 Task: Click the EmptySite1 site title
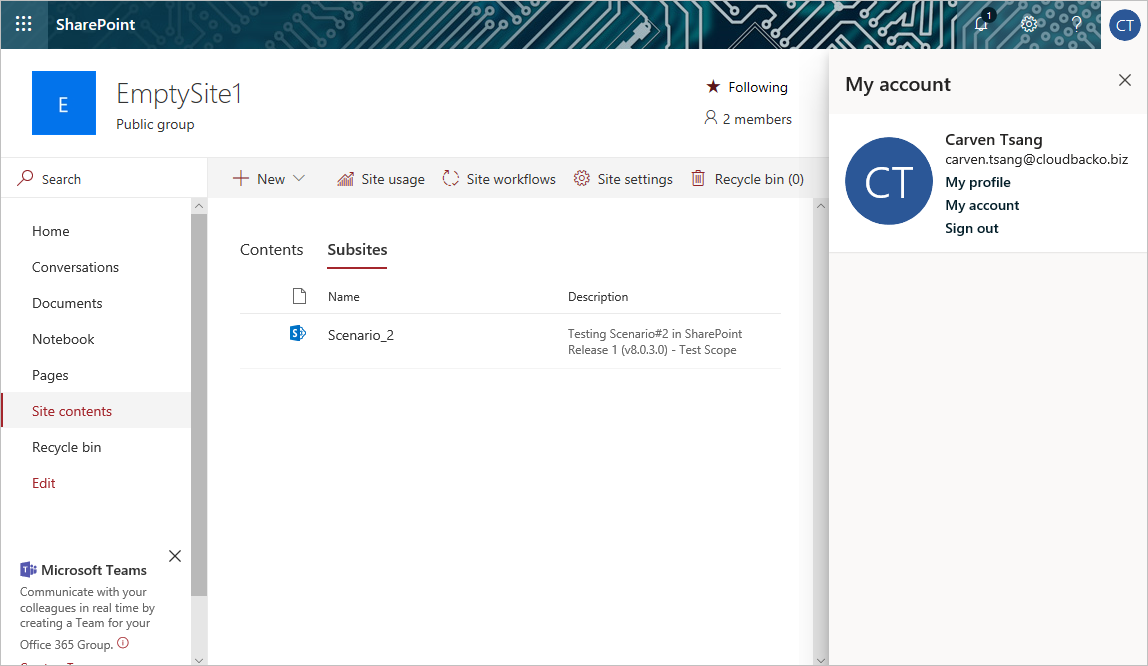[179, 94]
